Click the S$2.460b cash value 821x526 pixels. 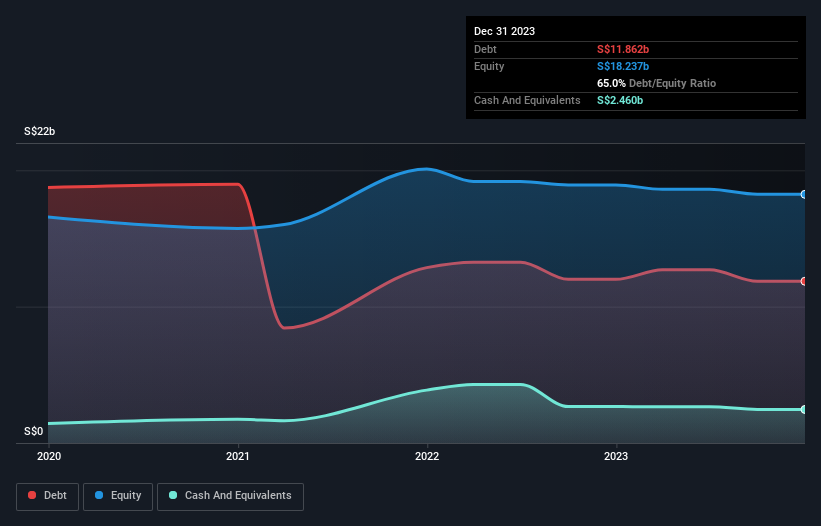pyautogui.click(x=620, y=100)
